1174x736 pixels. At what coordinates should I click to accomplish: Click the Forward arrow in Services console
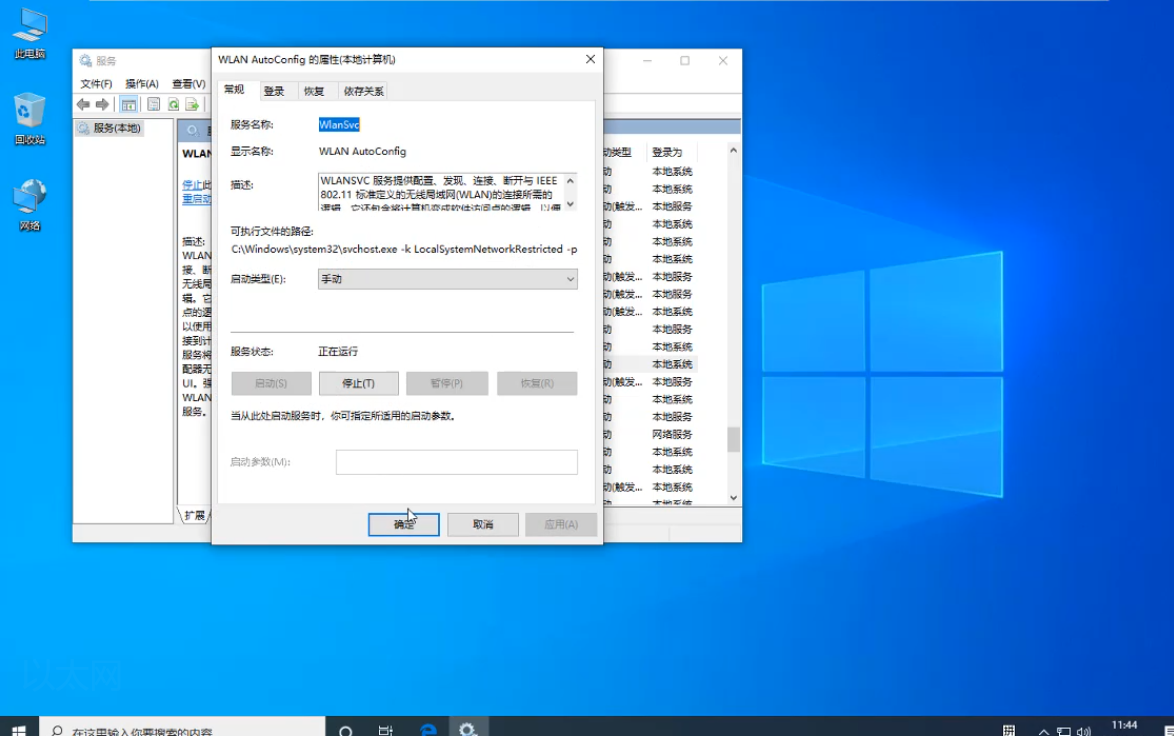[x=101, y=104]
